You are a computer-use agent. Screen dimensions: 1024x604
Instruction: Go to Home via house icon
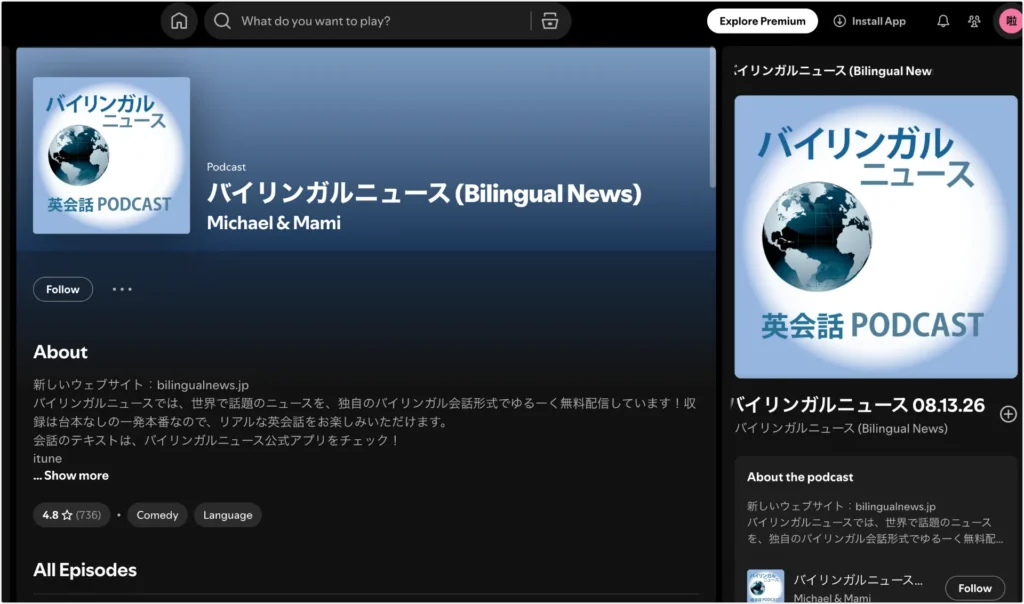pos(179,22)
